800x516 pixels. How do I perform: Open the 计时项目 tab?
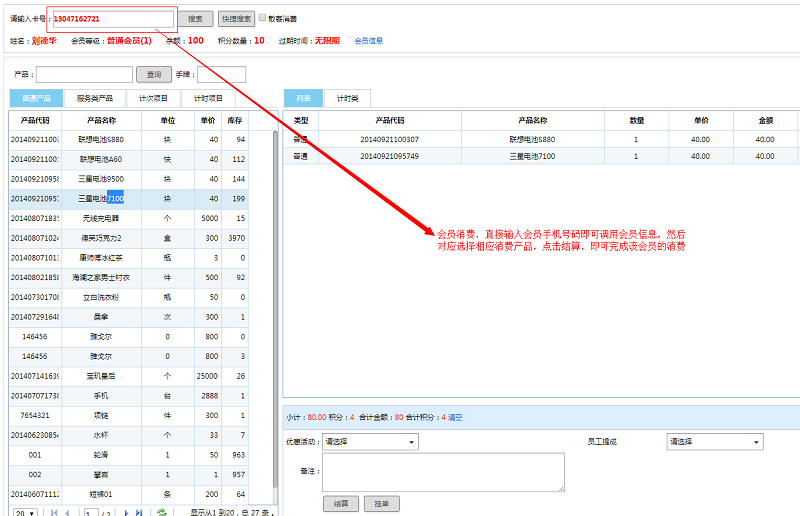pos(208,98)
